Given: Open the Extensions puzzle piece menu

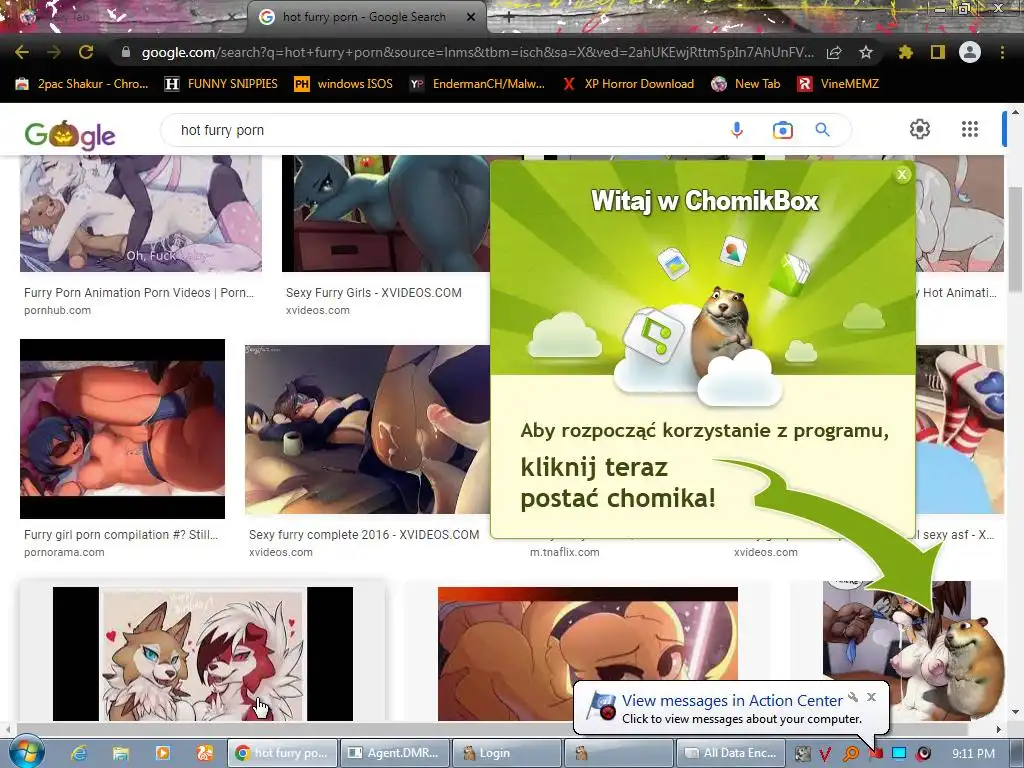Looking at the screenshot, I should tap(905, 52).
